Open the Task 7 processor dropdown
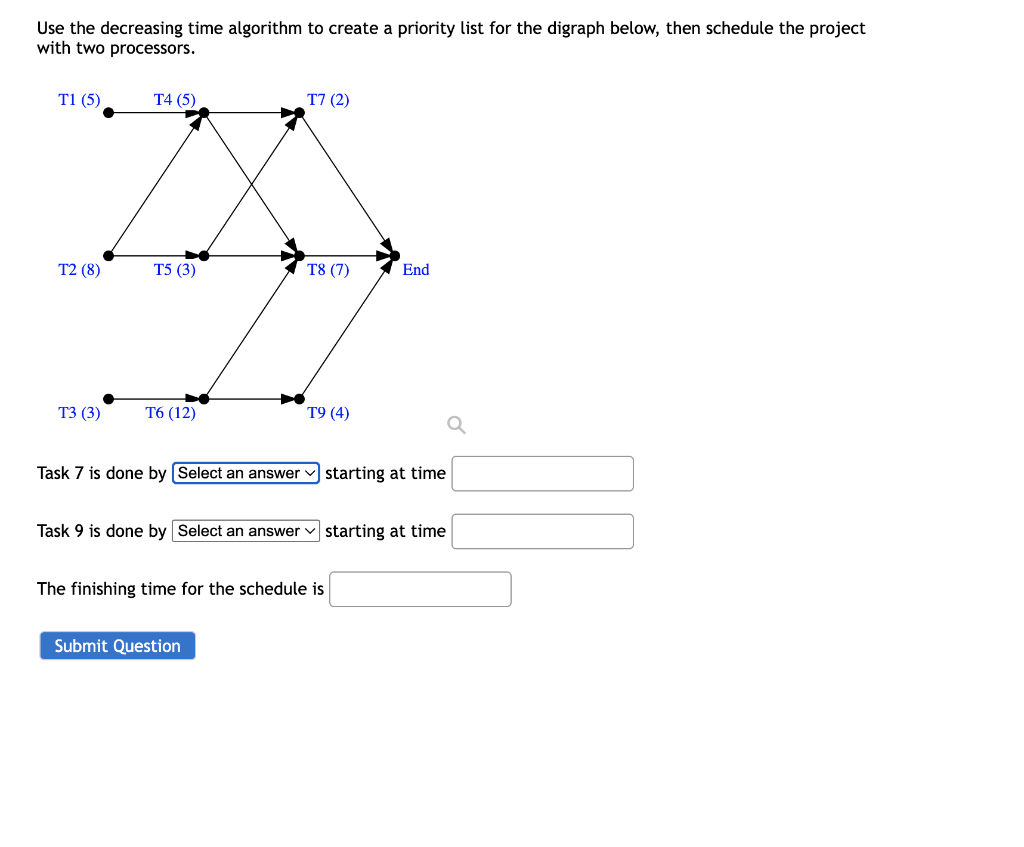The width and height of the screenshot is (1024, 847). pyautogui.click(x=245, y=473)
